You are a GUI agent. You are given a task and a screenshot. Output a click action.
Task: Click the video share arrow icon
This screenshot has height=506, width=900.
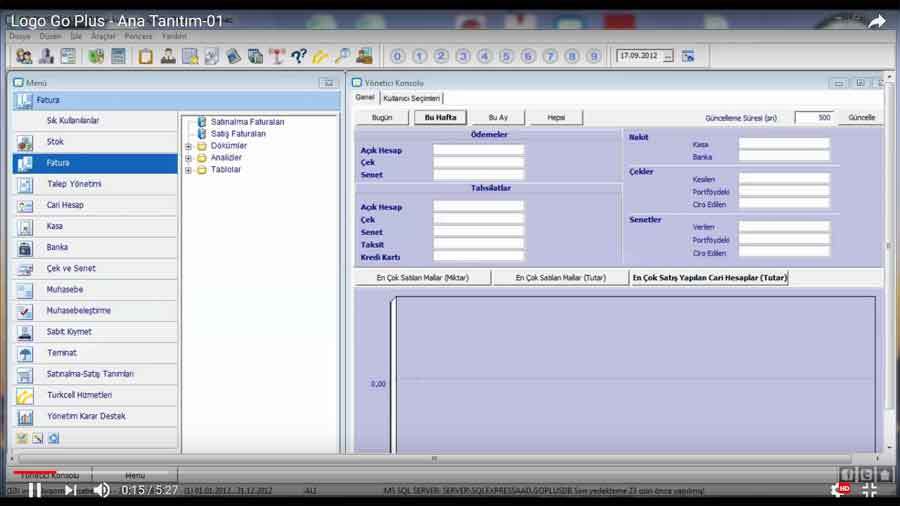tap(876, 22)
